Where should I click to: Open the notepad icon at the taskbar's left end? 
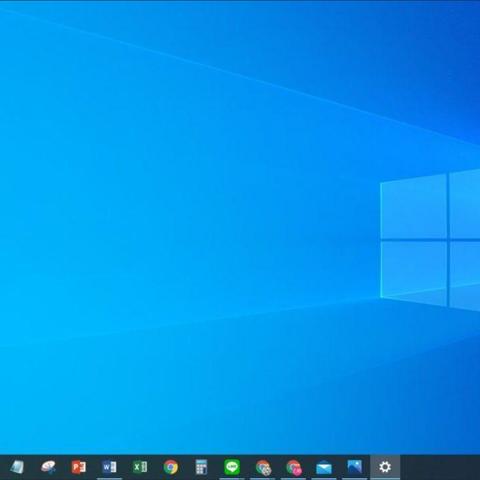tap(17, 467)
